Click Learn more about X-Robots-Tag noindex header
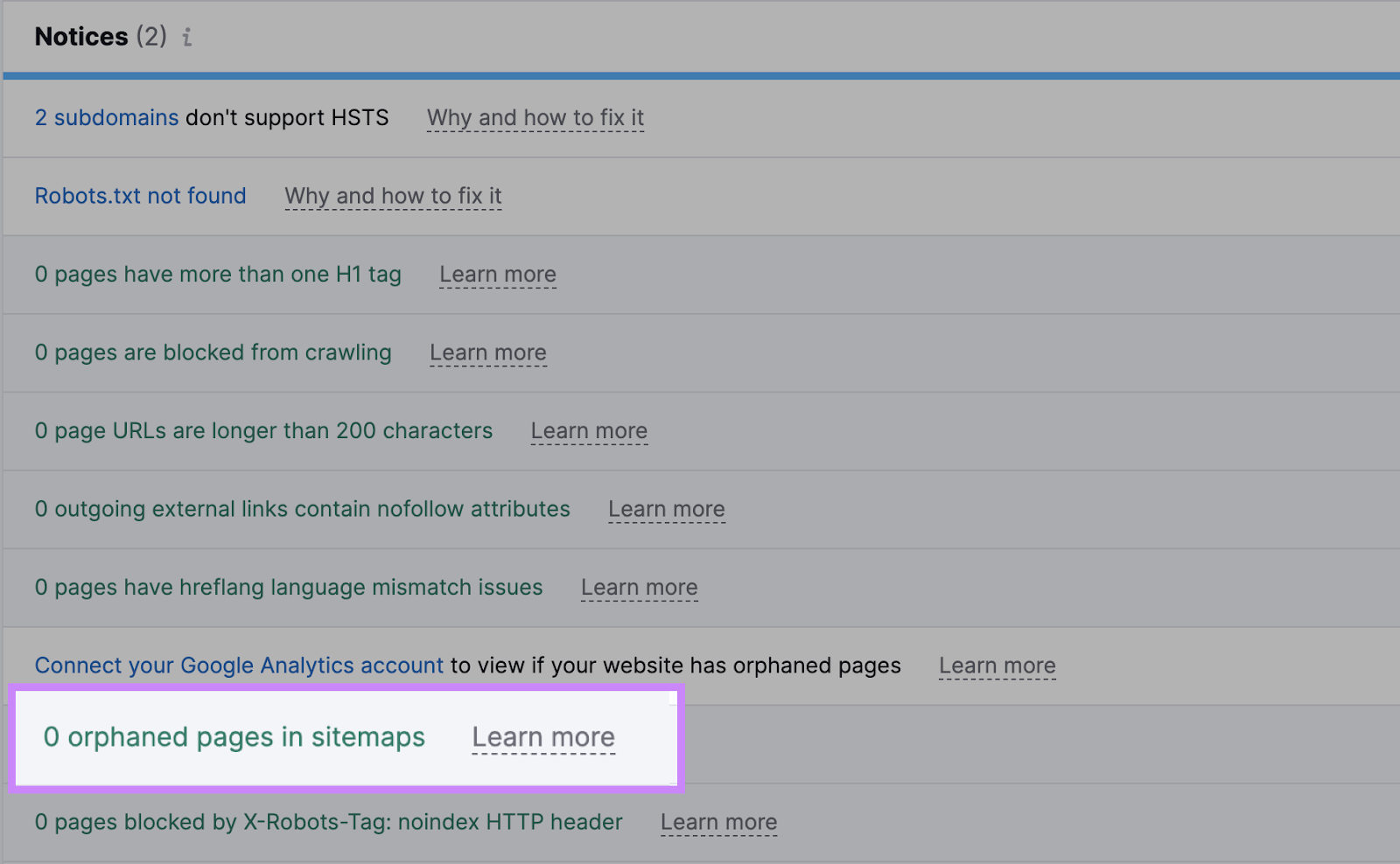The width and height of the screenshot is (1400, 864). coord(718,821)
